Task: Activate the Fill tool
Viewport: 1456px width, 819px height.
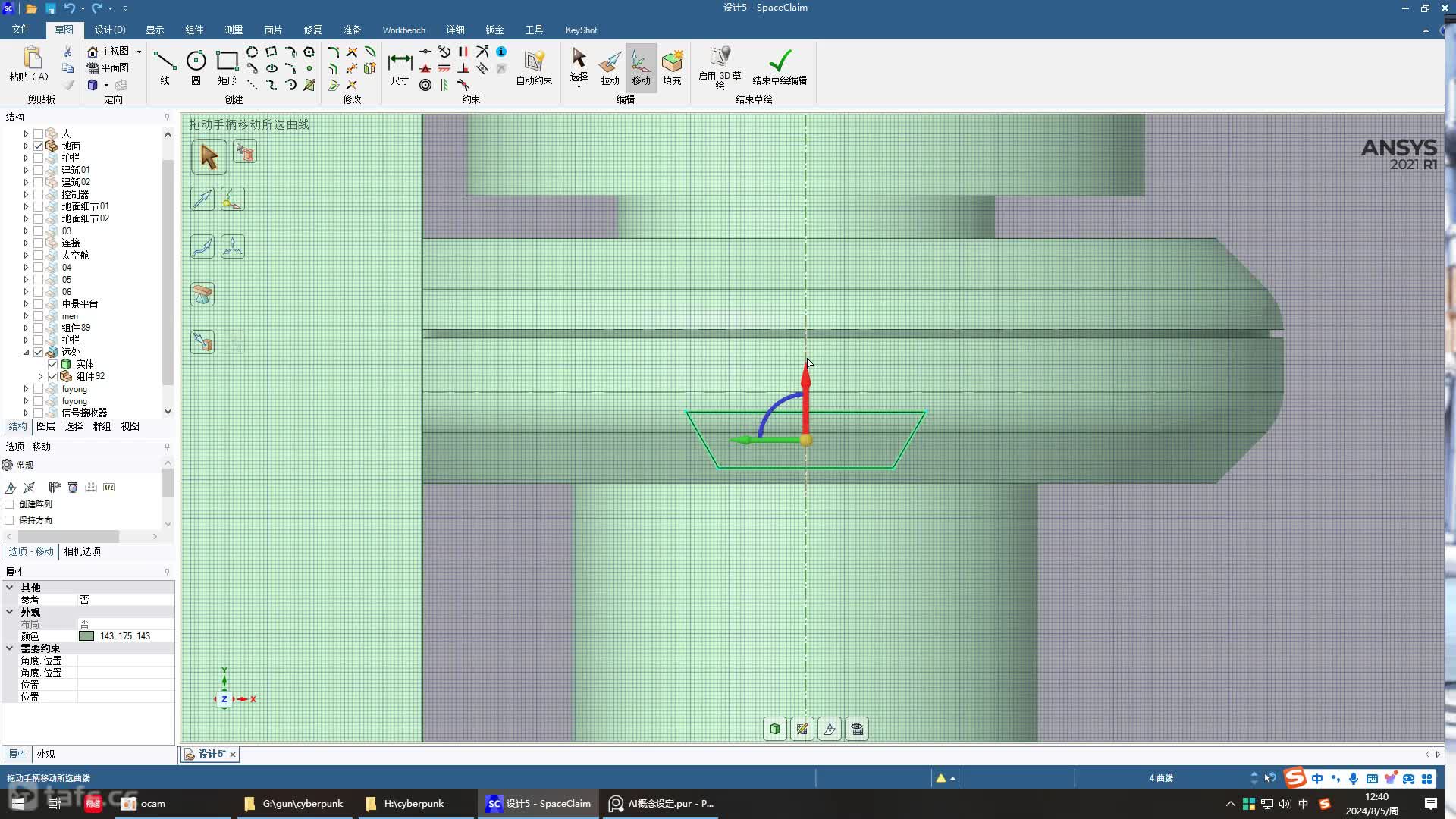Action: (x=672, y=67)
